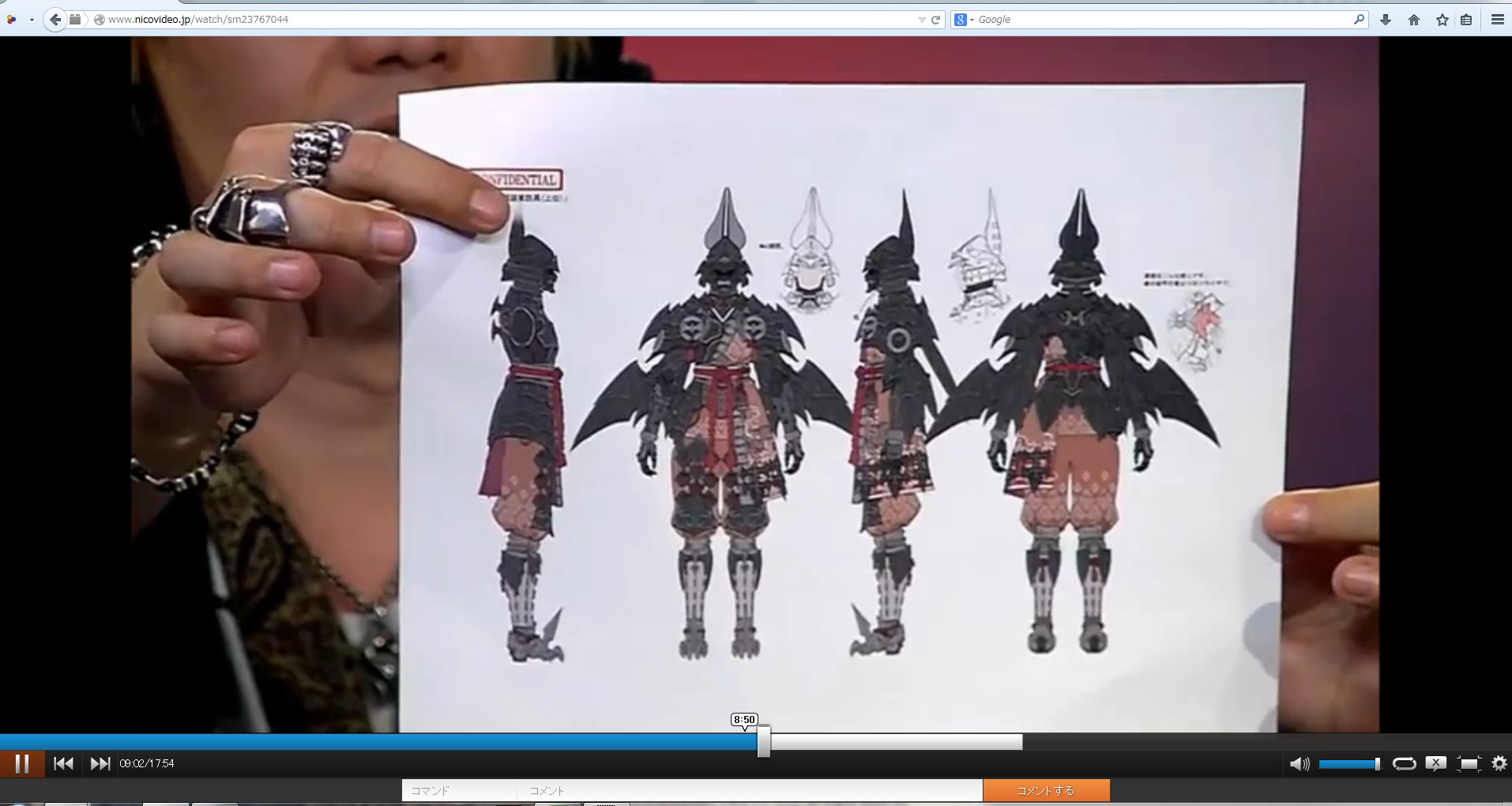The image size is (1512, 806).
Task: Skip back to the video start
Action: pos(63,763)
